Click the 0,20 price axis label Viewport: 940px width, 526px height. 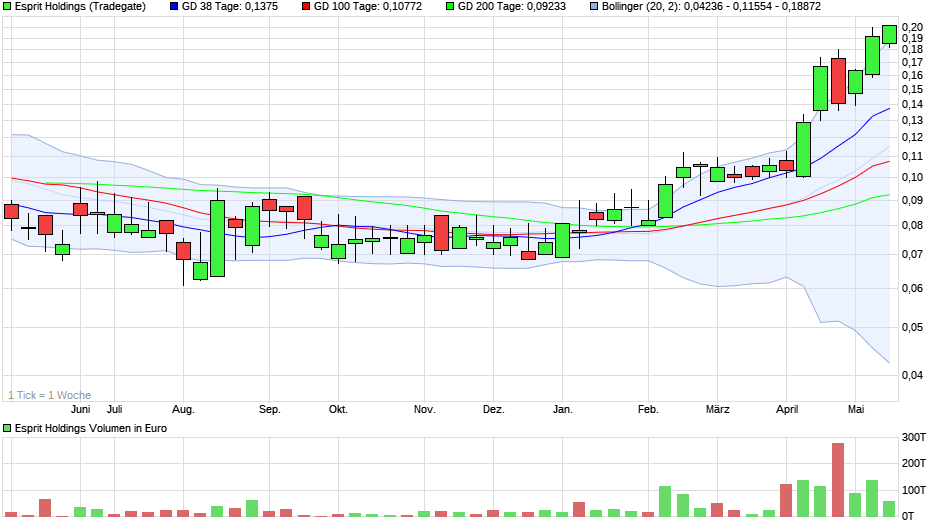[x=912, y=27]
